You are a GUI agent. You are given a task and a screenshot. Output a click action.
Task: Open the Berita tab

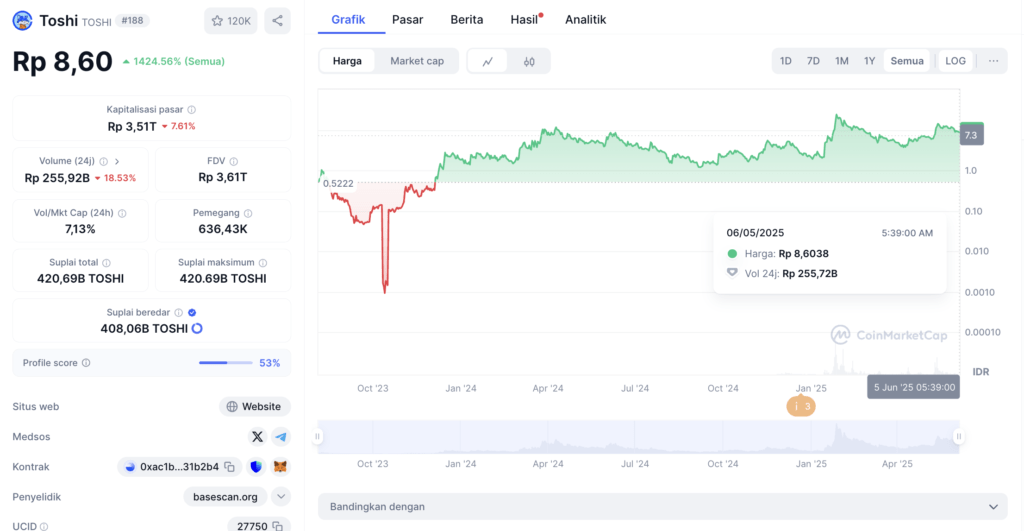click(467, 20)
